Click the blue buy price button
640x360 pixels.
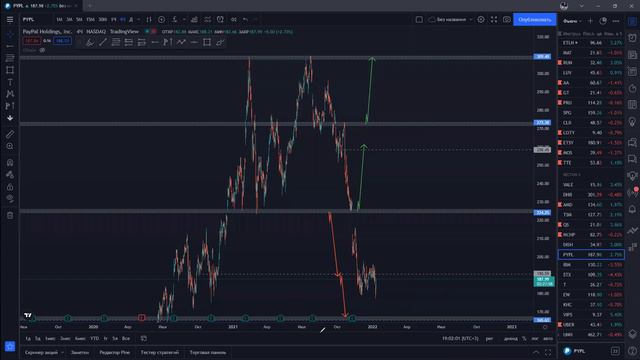pos(62,41)
